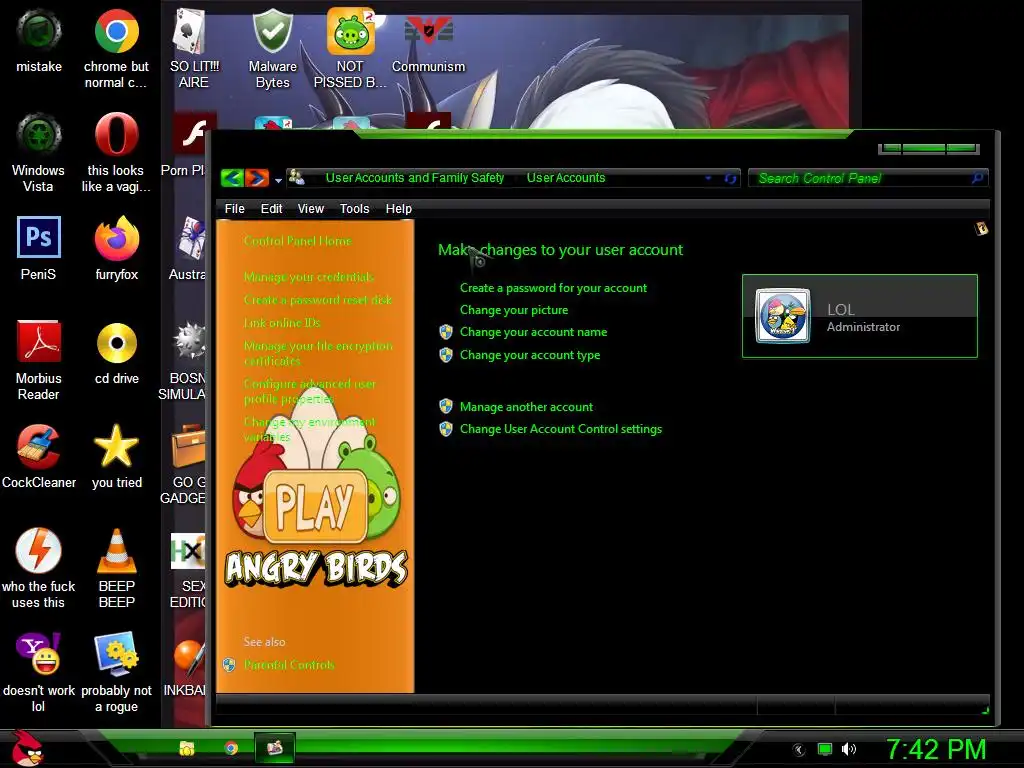Open Change your account type
Screen dimensions: 1024x768
pyautogui.click(x=530, y=355)
